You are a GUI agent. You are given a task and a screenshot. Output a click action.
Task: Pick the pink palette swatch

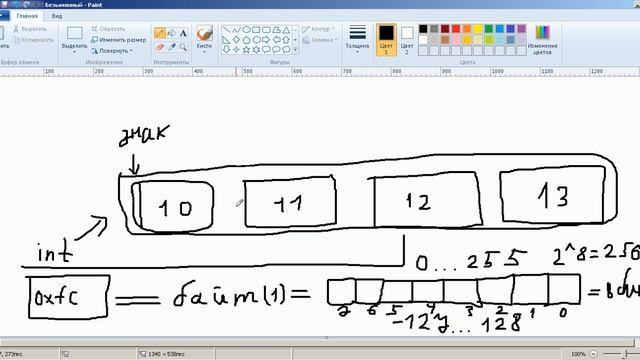(456, 40)
